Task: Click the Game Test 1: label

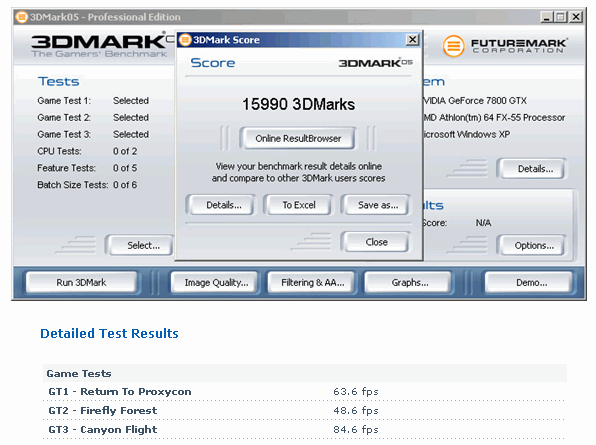Action: click(64, 101)
